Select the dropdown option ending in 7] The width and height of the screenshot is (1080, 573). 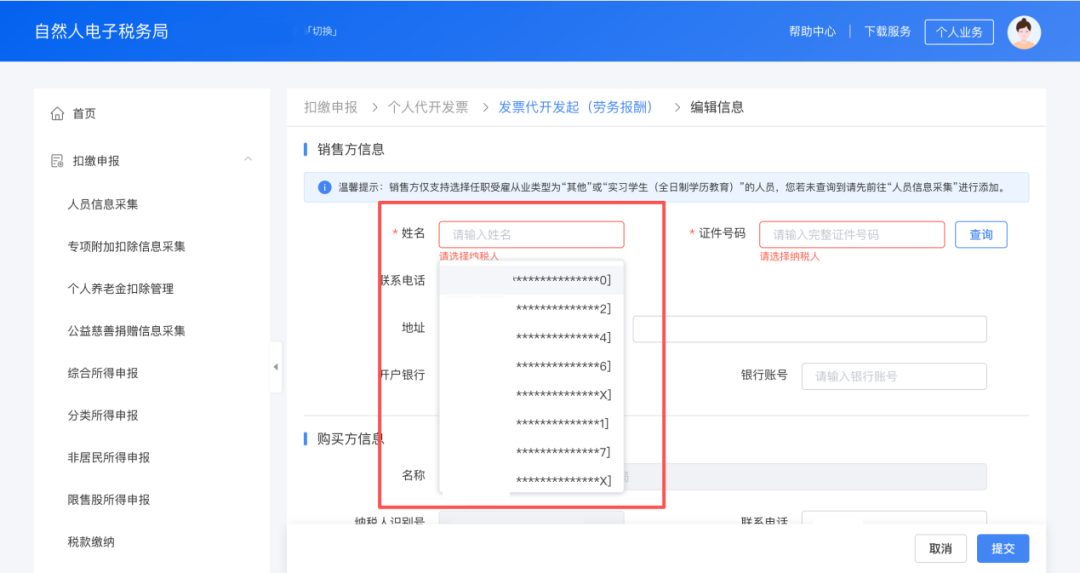pyautogui.click(x=531, y=452)
